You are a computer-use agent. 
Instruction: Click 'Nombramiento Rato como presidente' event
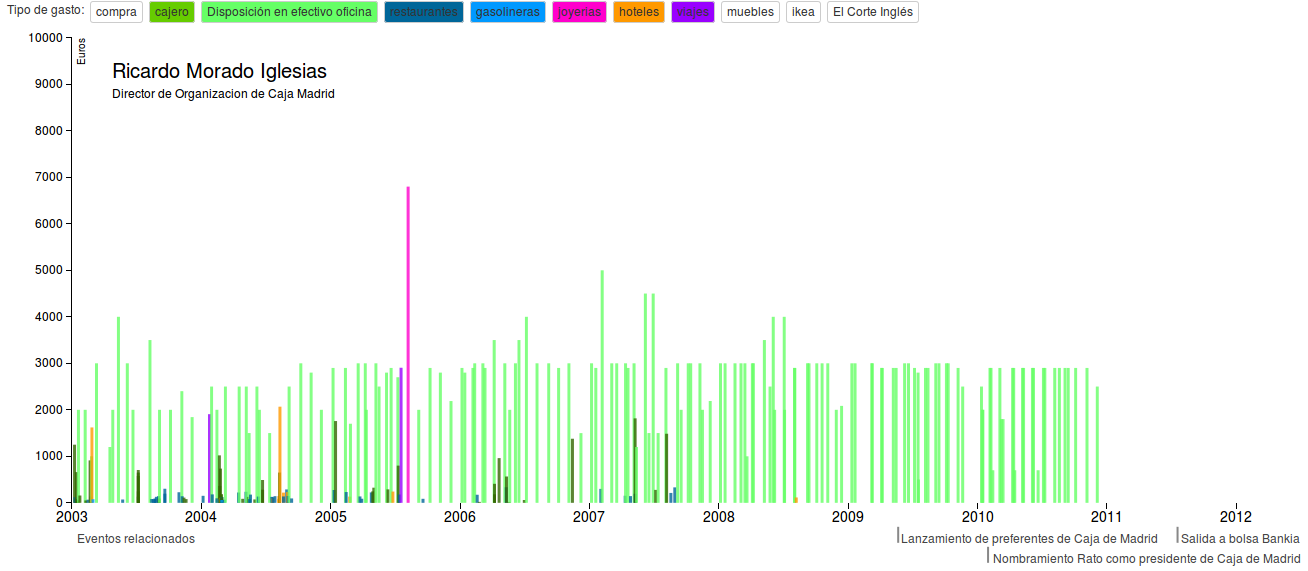1147,559
